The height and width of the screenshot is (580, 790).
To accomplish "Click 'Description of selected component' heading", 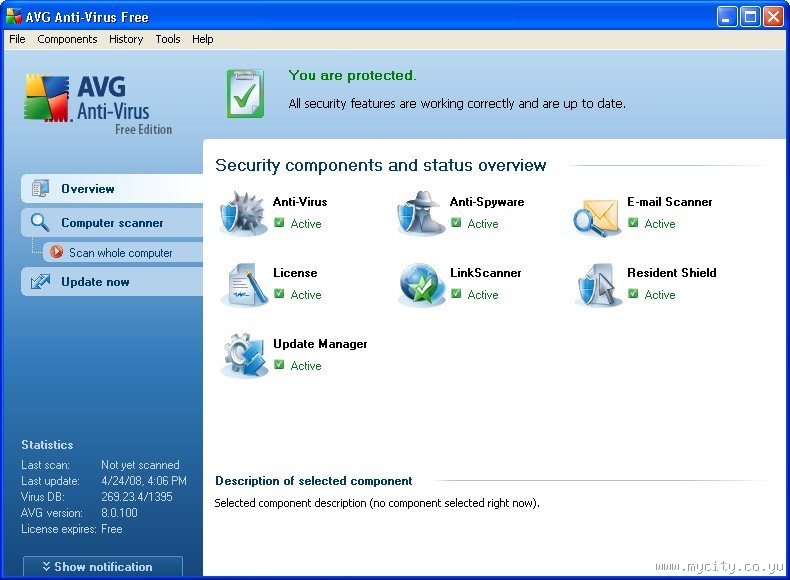I will [313, 481].
